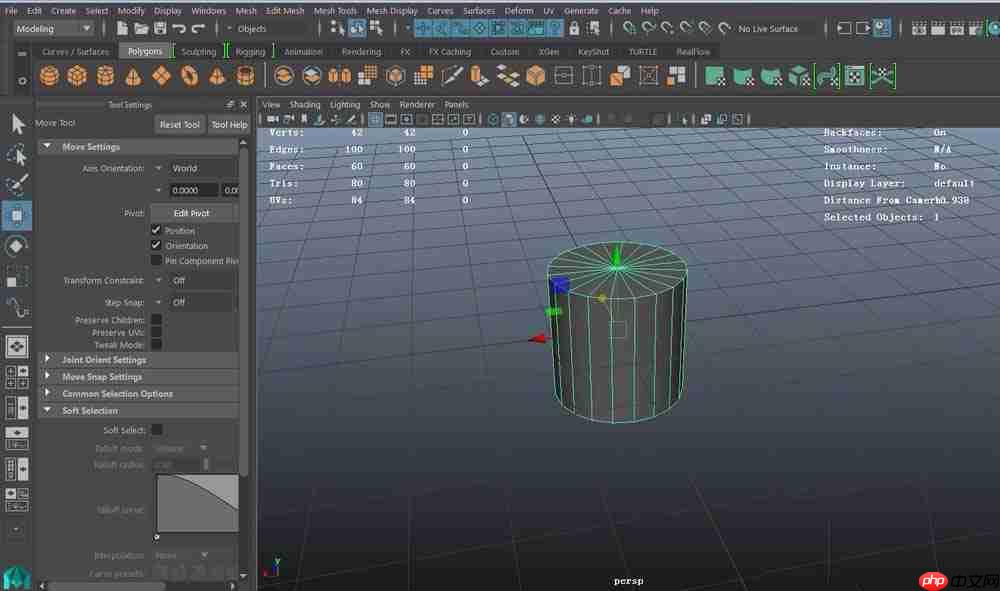1000x591 pixels.
Task: Open the viewport Lighting menu
Action: (345, 105)
